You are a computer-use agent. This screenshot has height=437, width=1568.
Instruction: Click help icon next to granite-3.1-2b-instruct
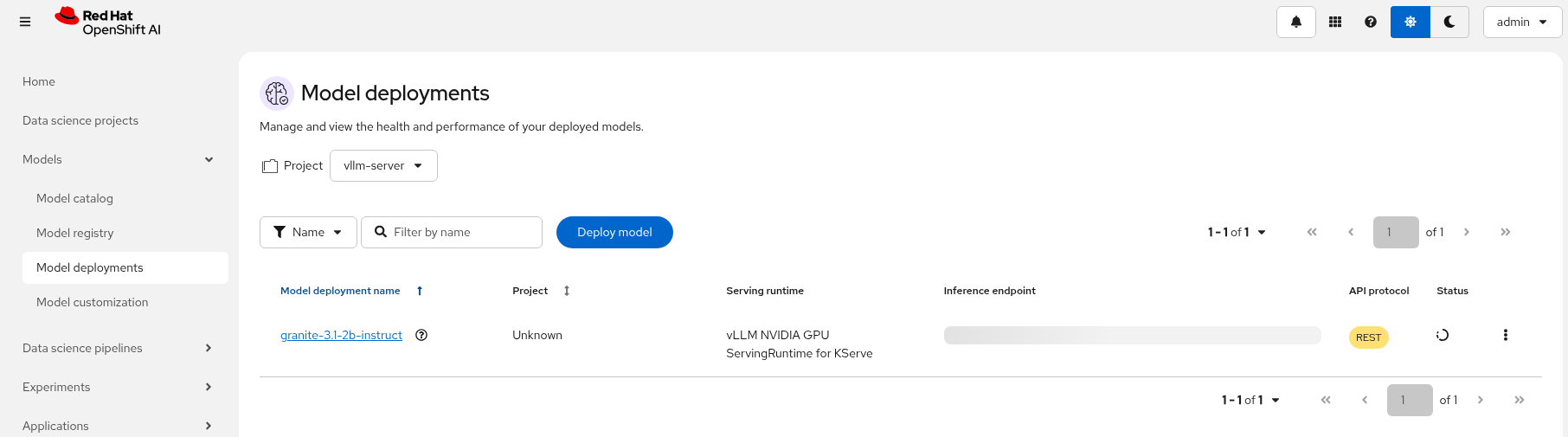[421, 335]
